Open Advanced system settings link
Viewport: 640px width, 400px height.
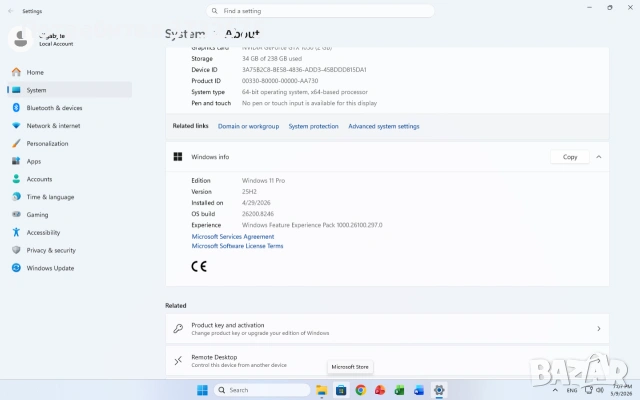coord(384,126)
